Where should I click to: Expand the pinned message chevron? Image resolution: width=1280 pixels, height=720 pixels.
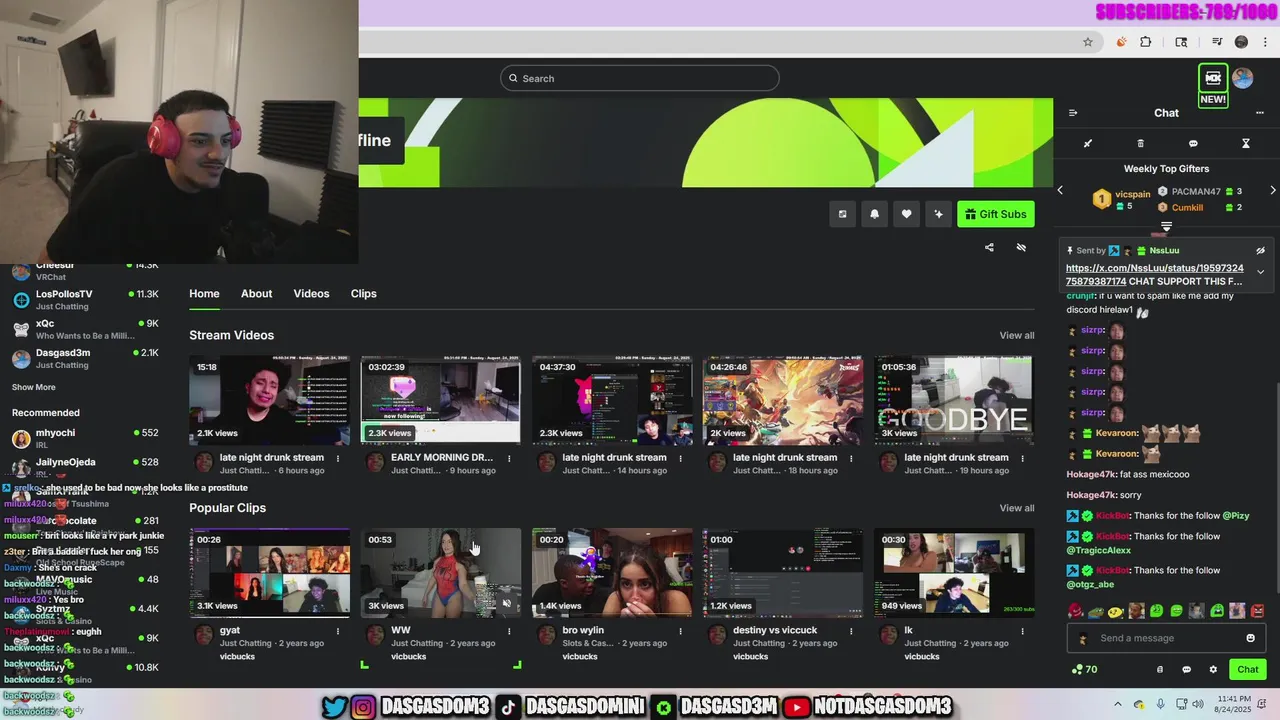click(x=1260, y=272)
